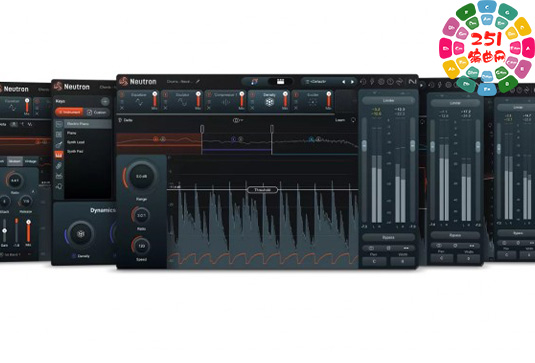Select the highlighted keys category icon in the sidebar

click(59, 155)
